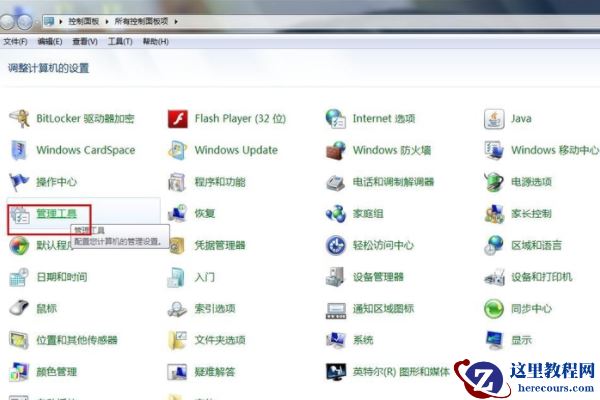Open the Internet 选项 globe icon
This screenshot has width=600, height=400.
[x=336, y=119]
